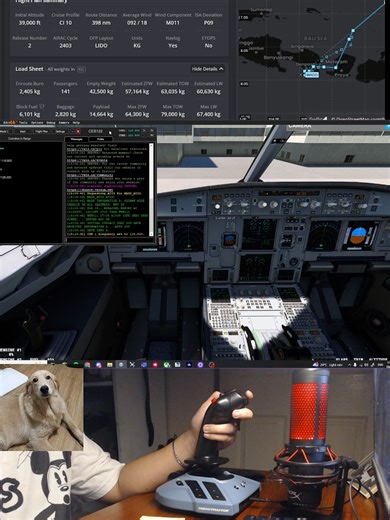390x520 pixels.
Task: Click the golden retriever picture overlay
Action: [41, 407]
